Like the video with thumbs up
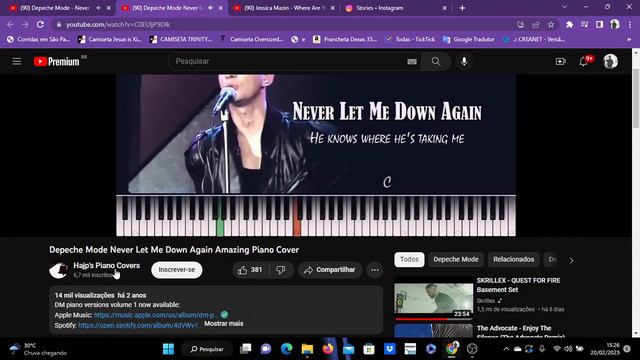 [250, 270]
